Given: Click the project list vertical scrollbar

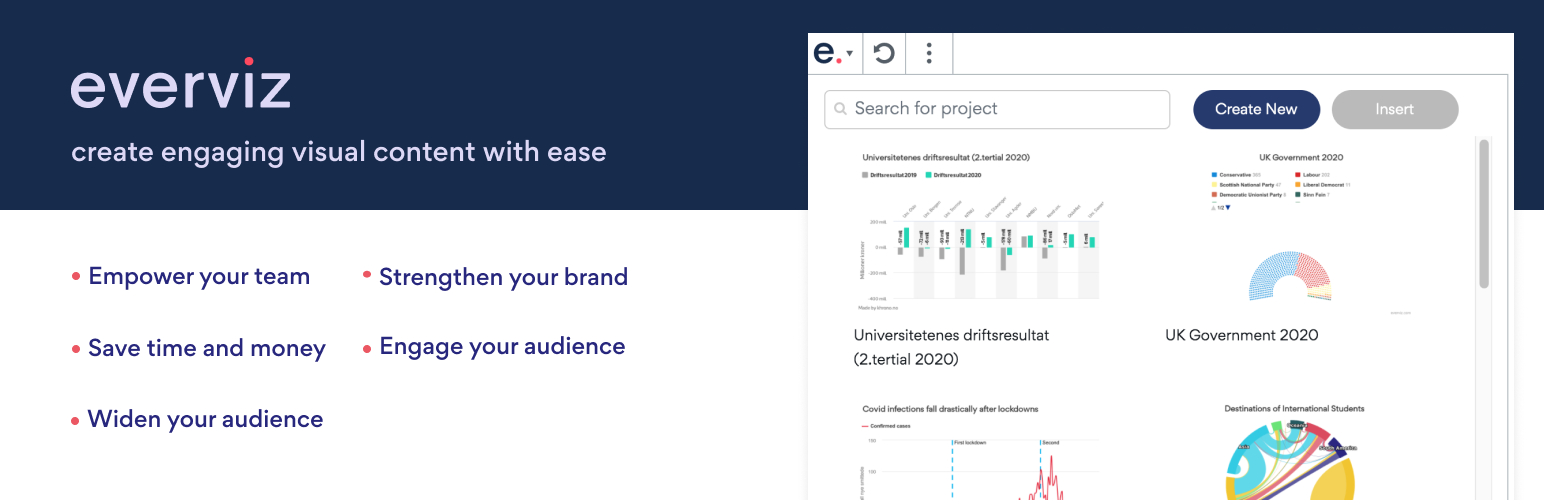Looking at the screenshot, I should click(1484, 215).
